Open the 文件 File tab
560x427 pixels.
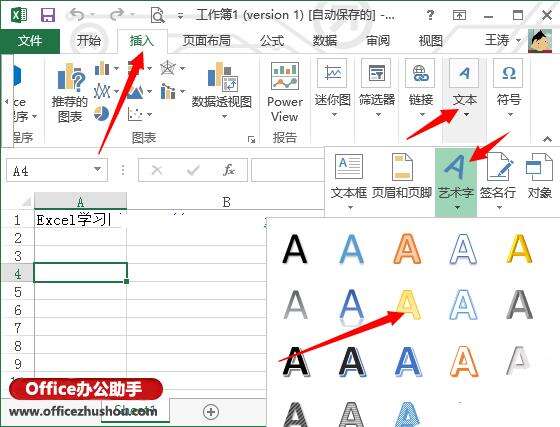pos(30,41)
